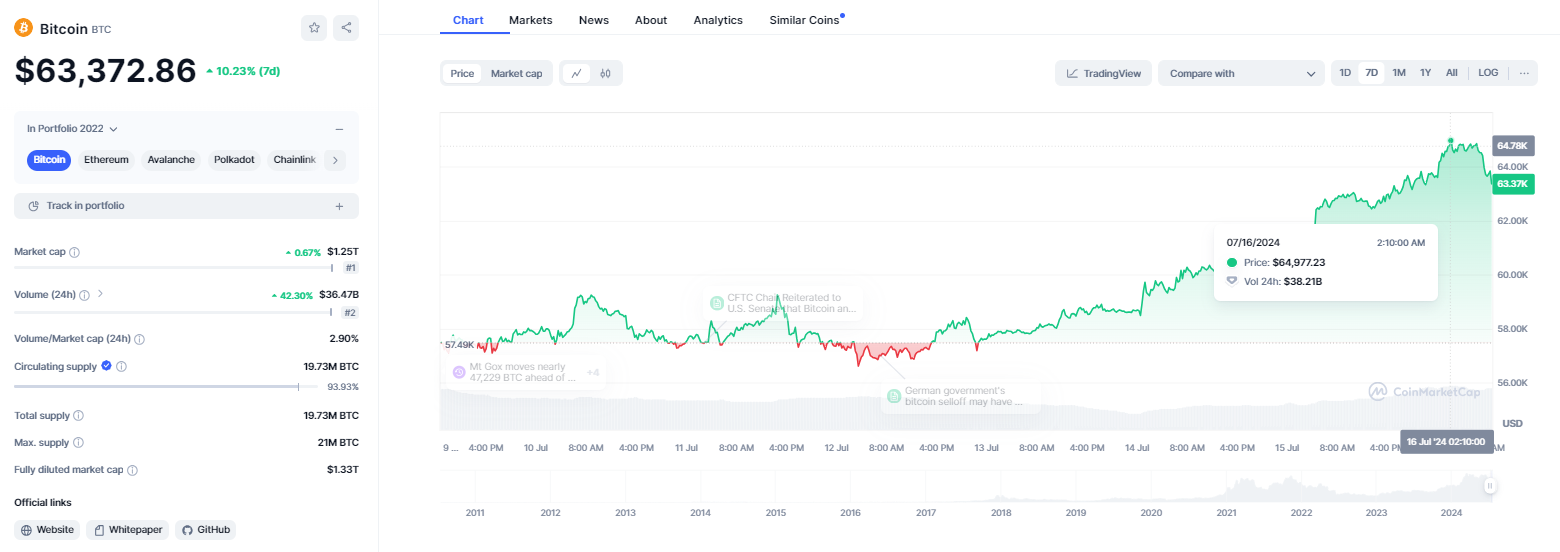Set the chart range to All
This screenshot has height=552, width=1560.
1451,73
